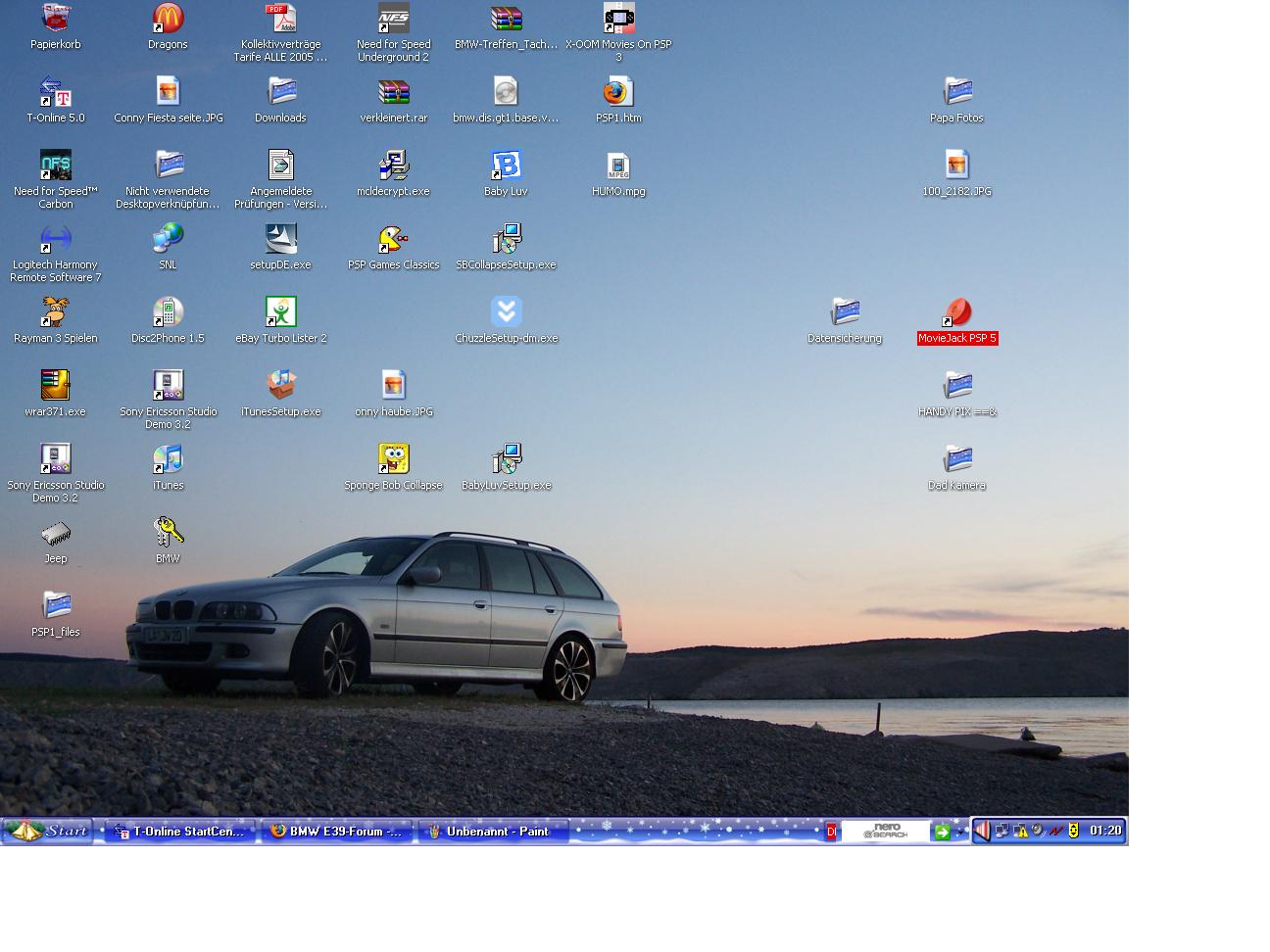Screen dimensions: 1270x952
Task: Click the eBay Turbo Lister 2 icon
Action: click(x=281, y=312)
